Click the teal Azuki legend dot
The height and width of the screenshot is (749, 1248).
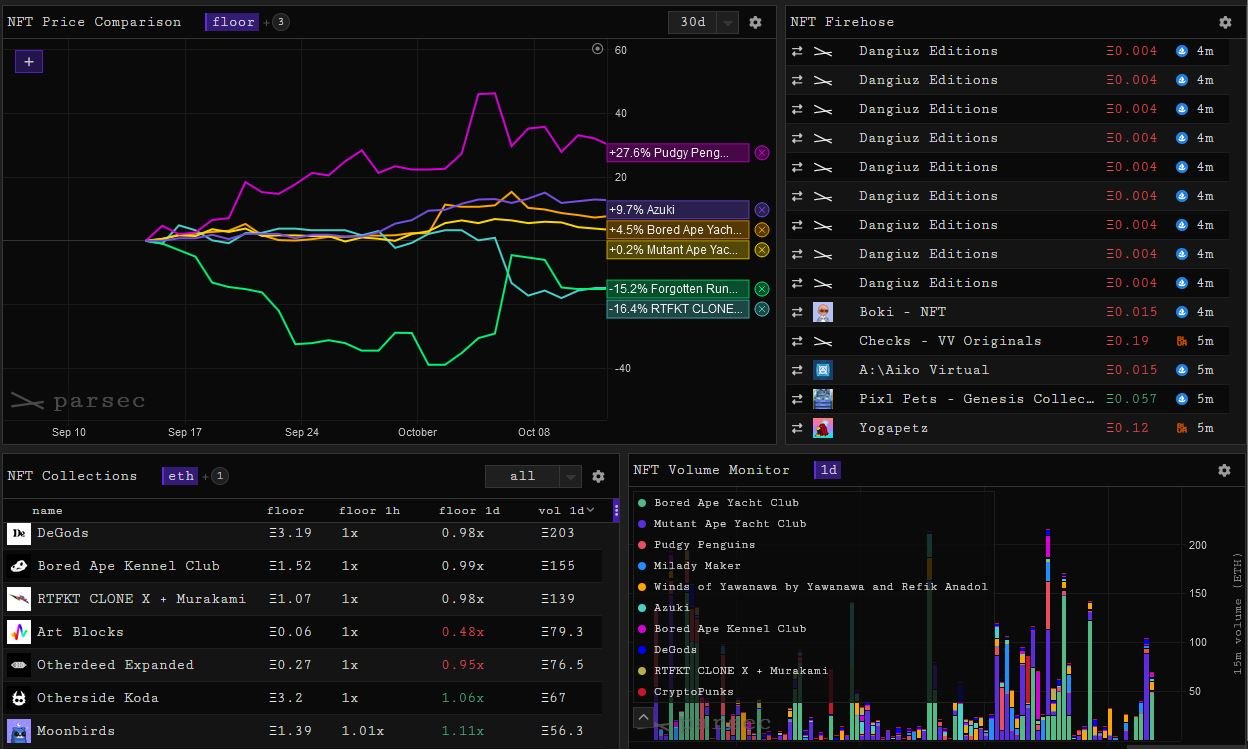tap(642, 608)
